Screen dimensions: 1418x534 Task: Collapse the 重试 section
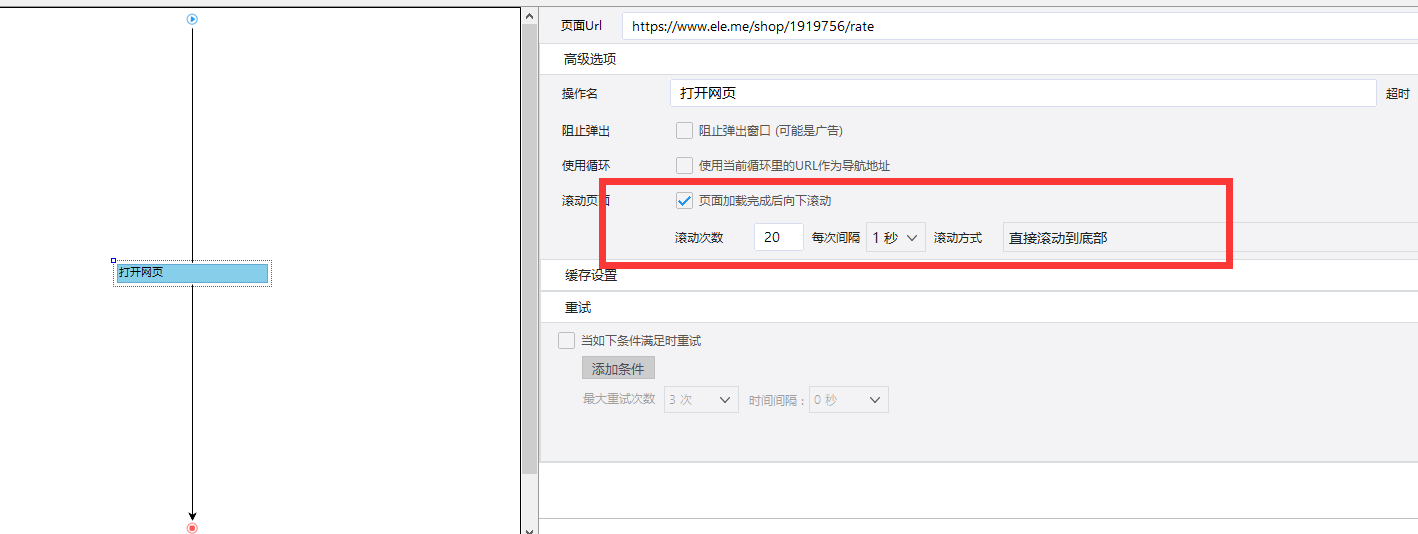pyautogui.click(x=578, y=308)
